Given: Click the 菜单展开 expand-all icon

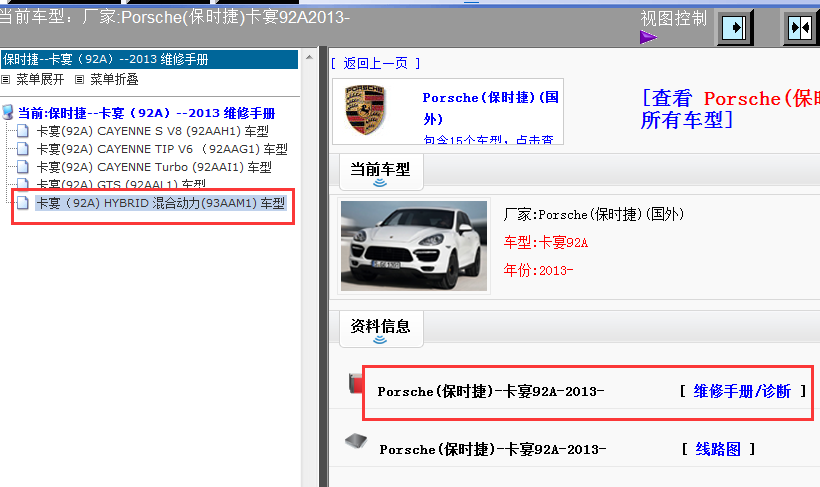Looking at the screenshot, I should click(x=6, y=80).
